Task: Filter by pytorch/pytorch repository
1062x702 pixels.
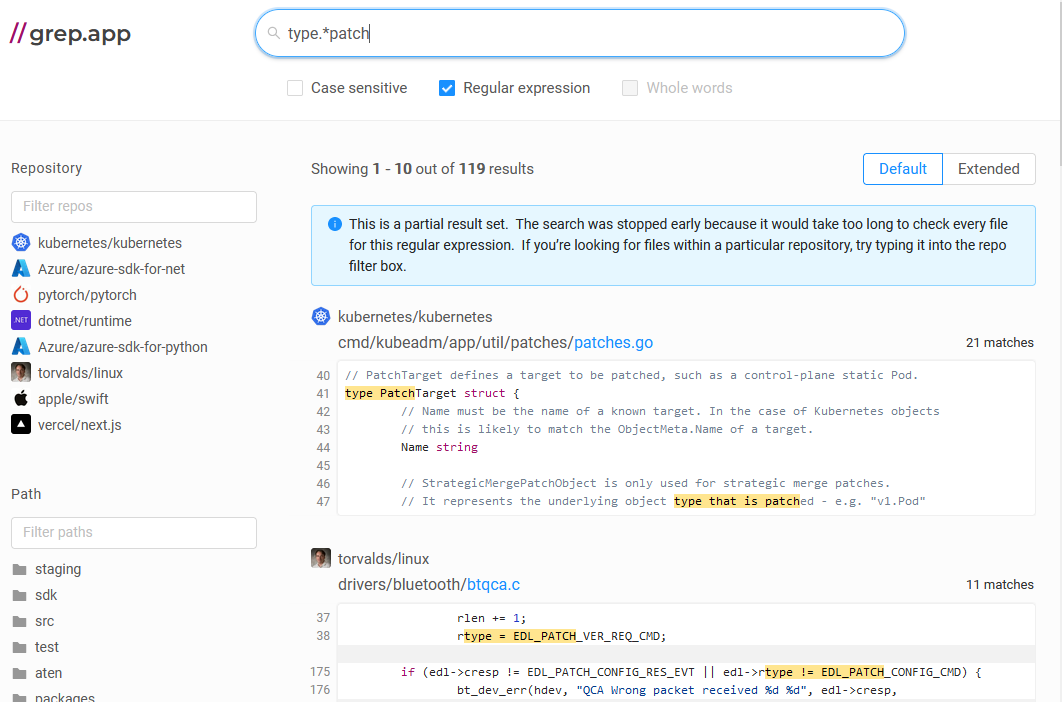Action: 87,295
